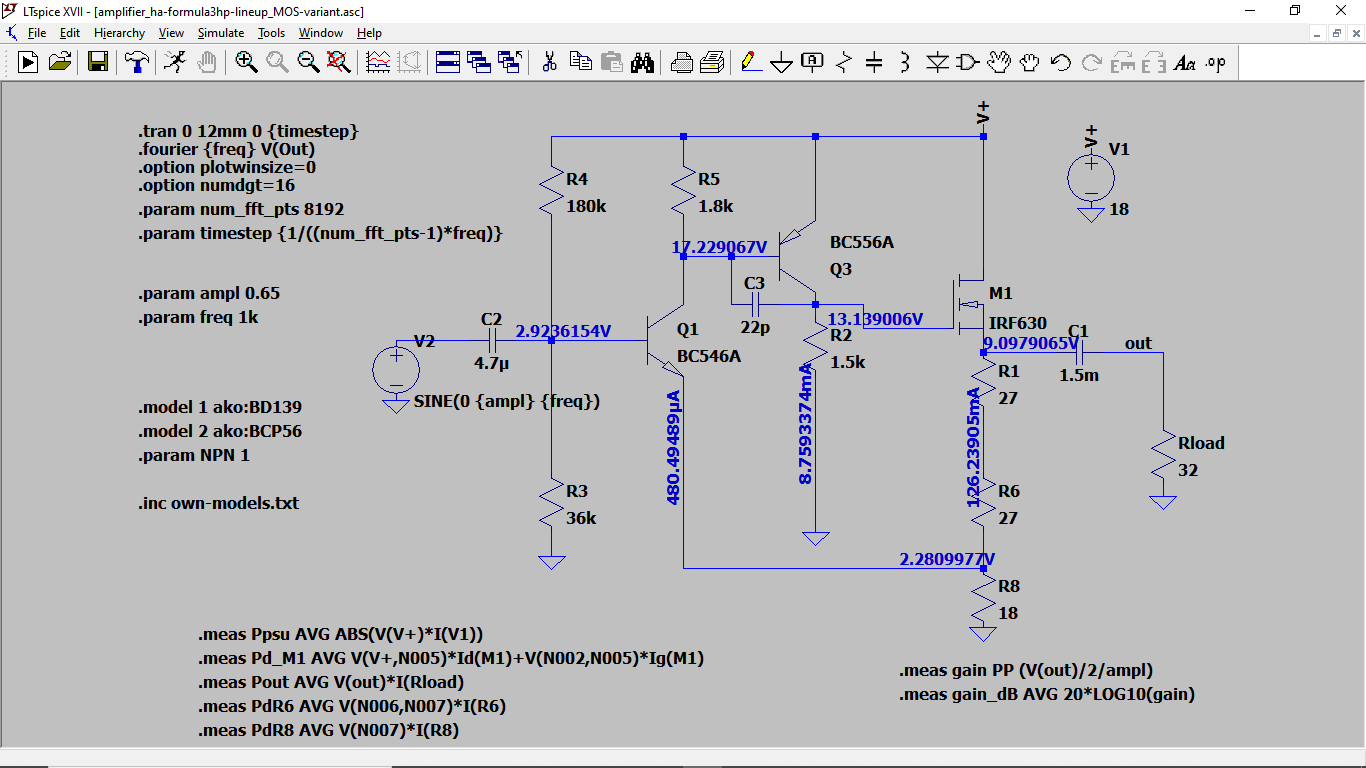Save the schematic with the floppy disk icon
The image size is (1366, 768).
[x=98, y=62]
